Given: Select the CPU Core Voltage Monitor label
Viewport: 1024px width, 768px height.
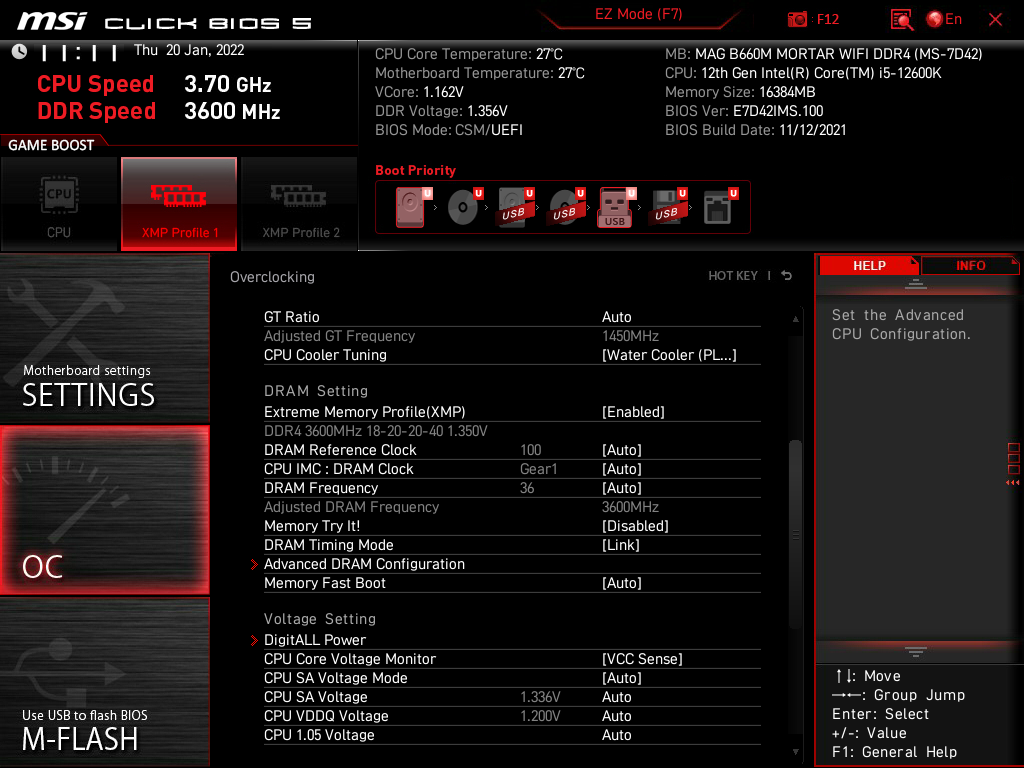Looking at the screenshot, I should coord(349,659).
